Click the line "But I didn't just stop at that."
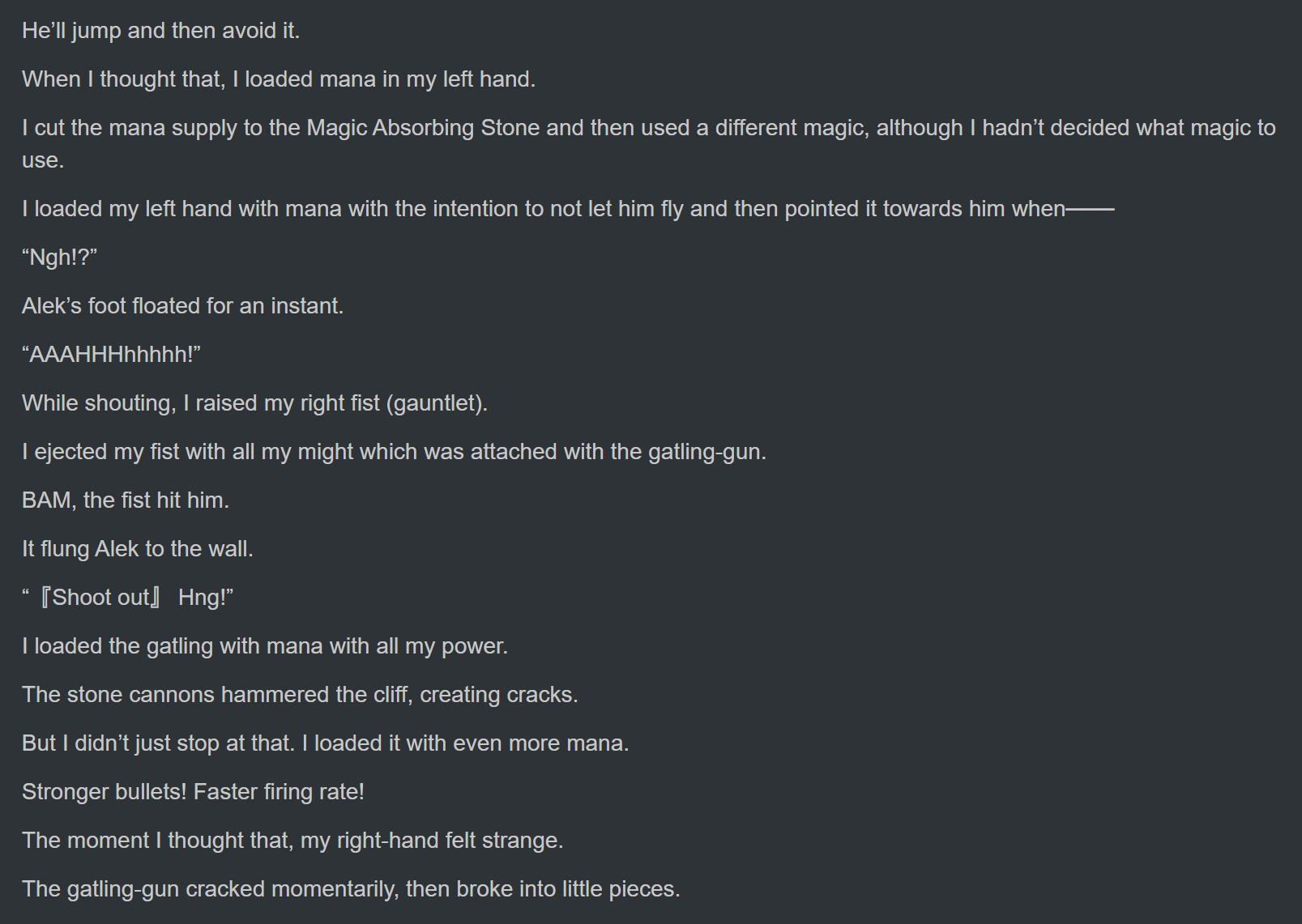 tap(158, 743)
